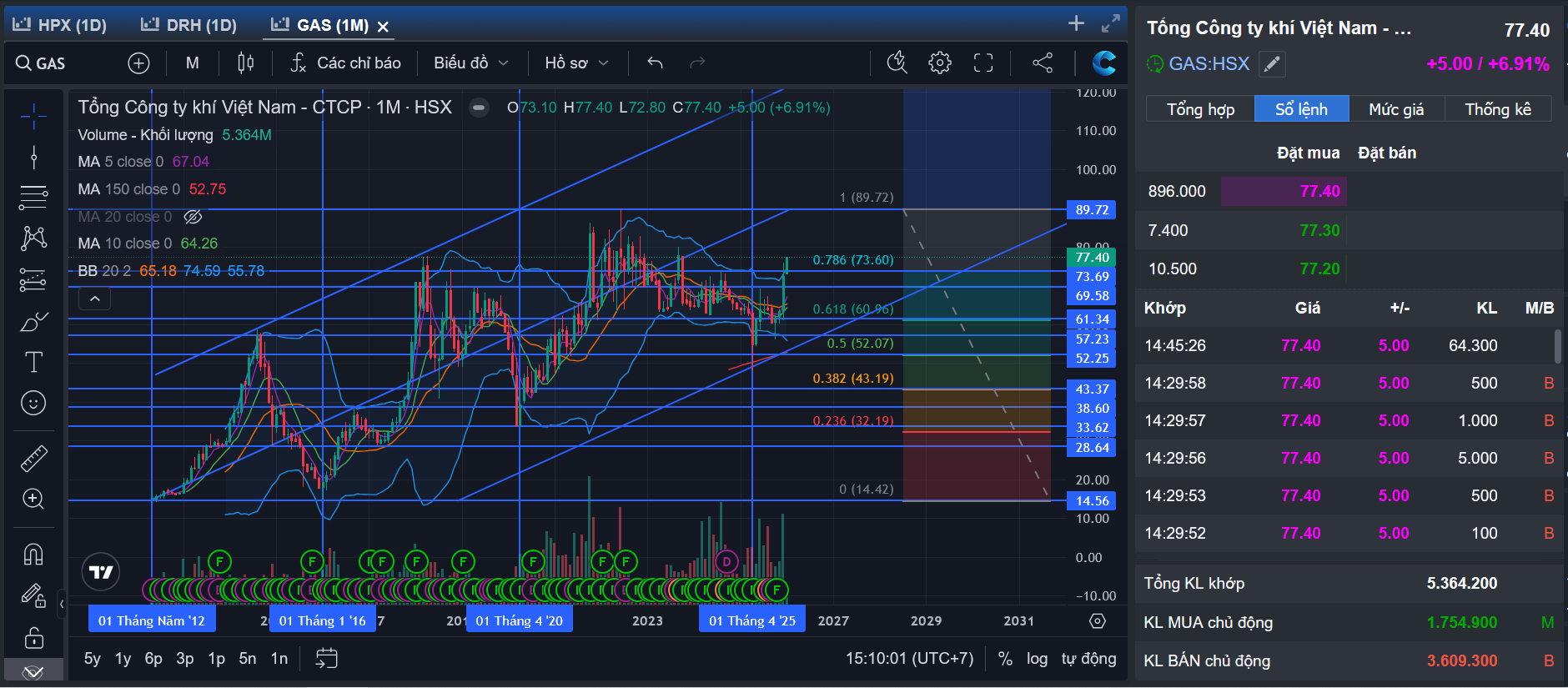
Task: Toggle log scale mode
Action: (1037, 659)
